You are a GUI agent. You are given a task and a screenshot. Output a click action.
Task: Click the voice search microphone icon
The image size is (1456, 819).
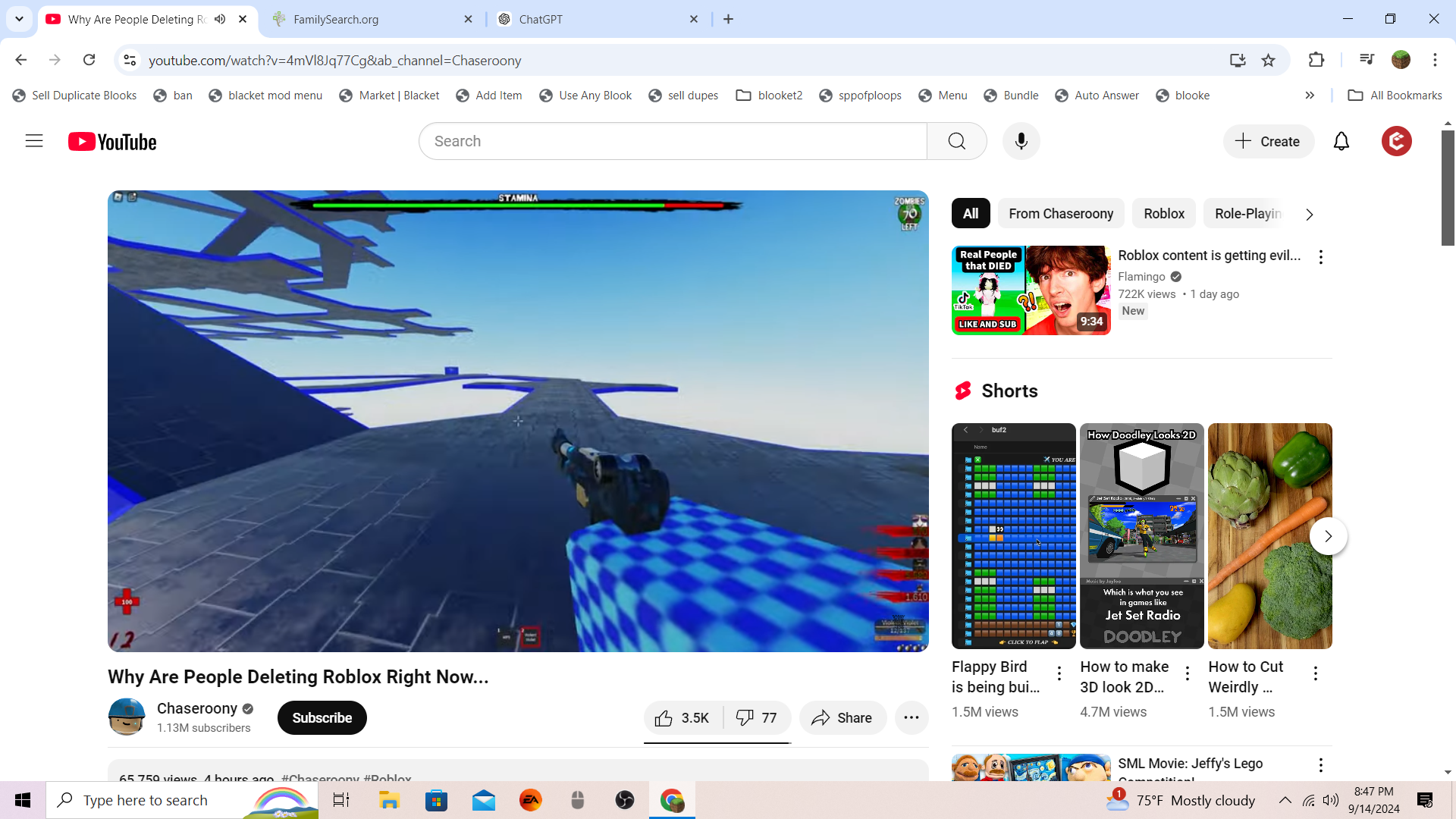(1021, 141)
